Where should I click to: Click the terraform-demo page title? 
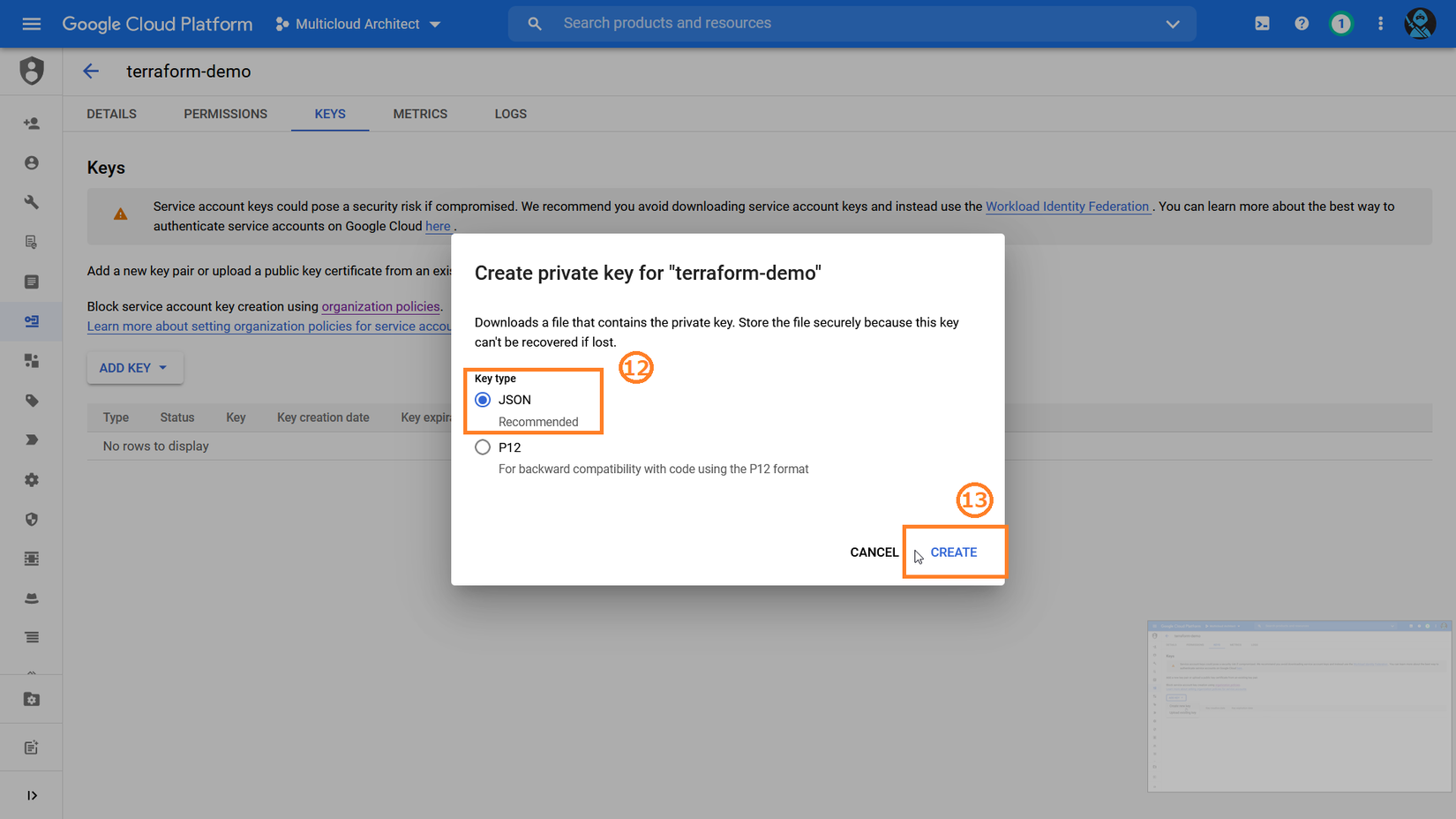click(x=189, y=71)
